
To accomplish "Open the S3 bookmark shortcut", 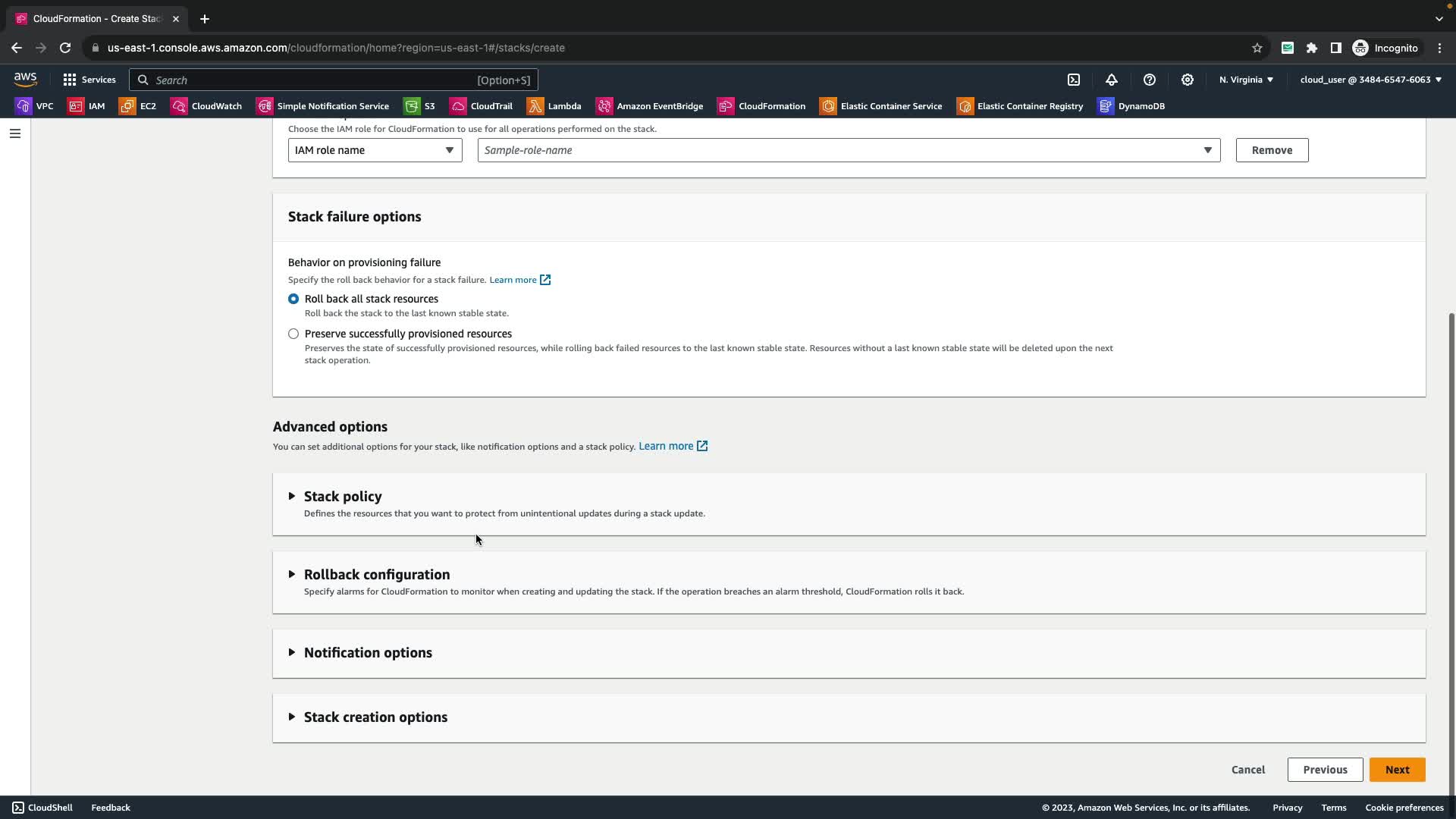I will point(419,106).
